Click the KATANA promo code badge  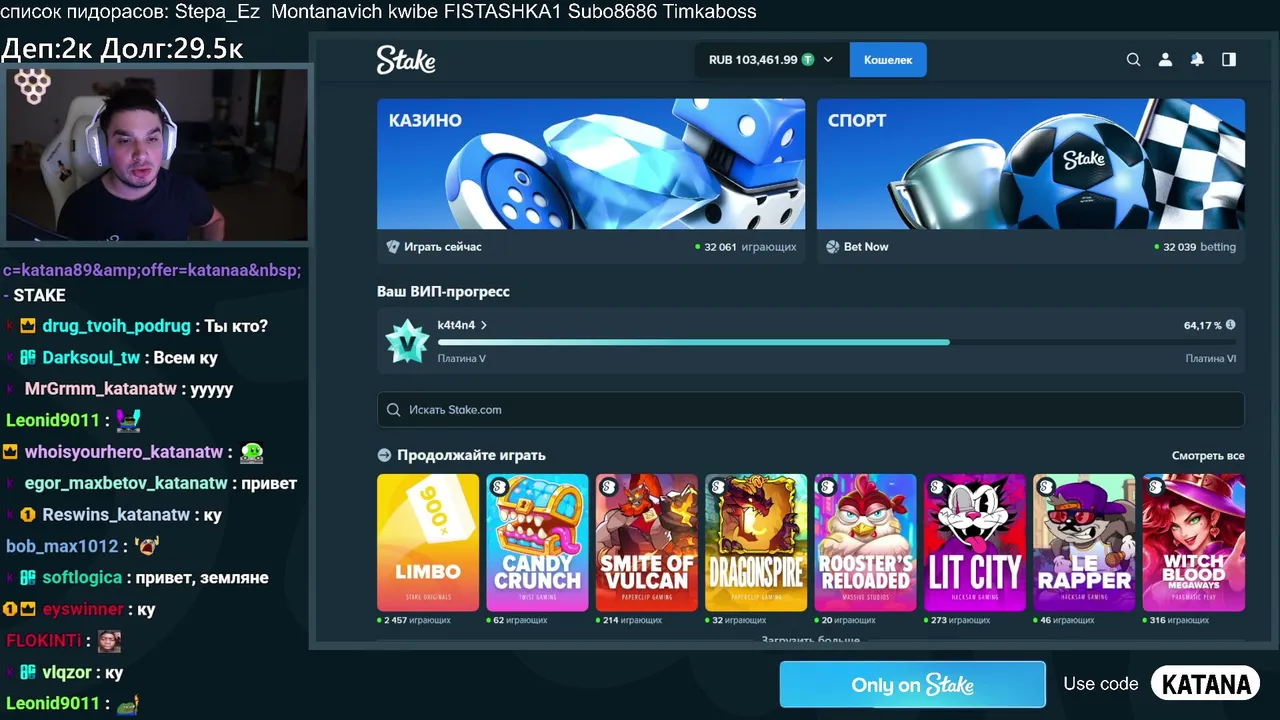[1206, 684]
